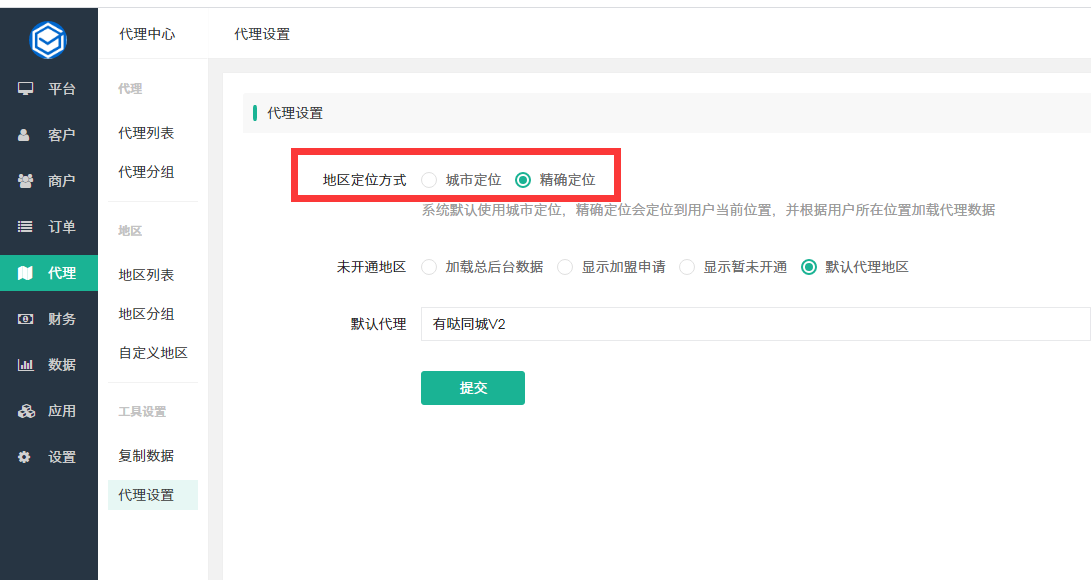Click the 未开通地区 field label
Screen dimensions: 1091x580
[372, 267]
